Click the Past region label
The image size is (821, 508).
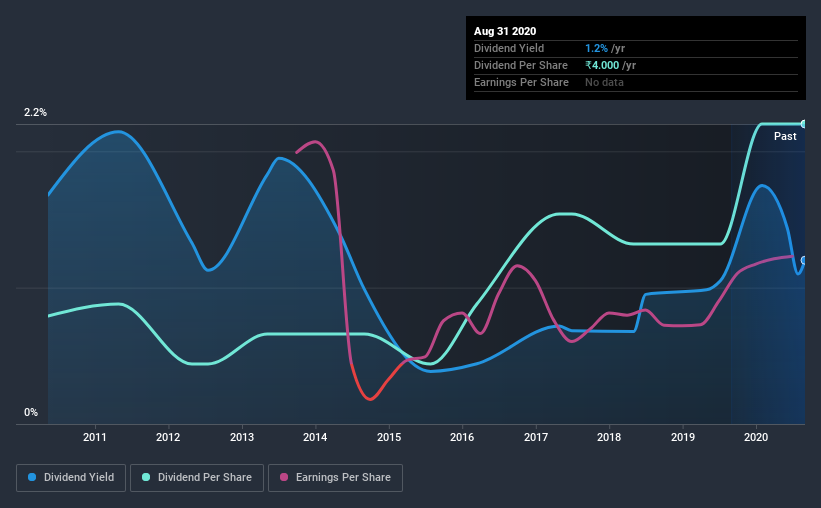[785, 136]
